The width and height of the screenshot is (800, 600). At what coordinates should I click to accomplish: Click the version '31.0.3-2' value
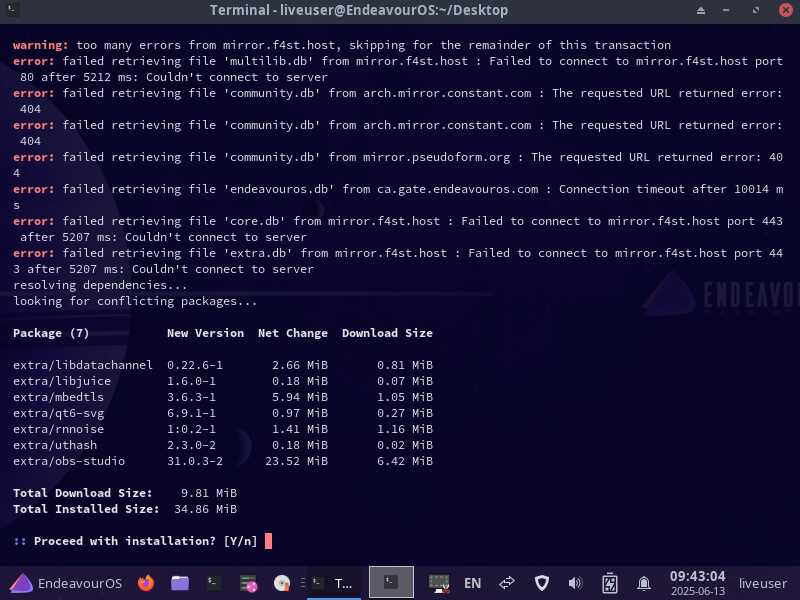(195, 461)
